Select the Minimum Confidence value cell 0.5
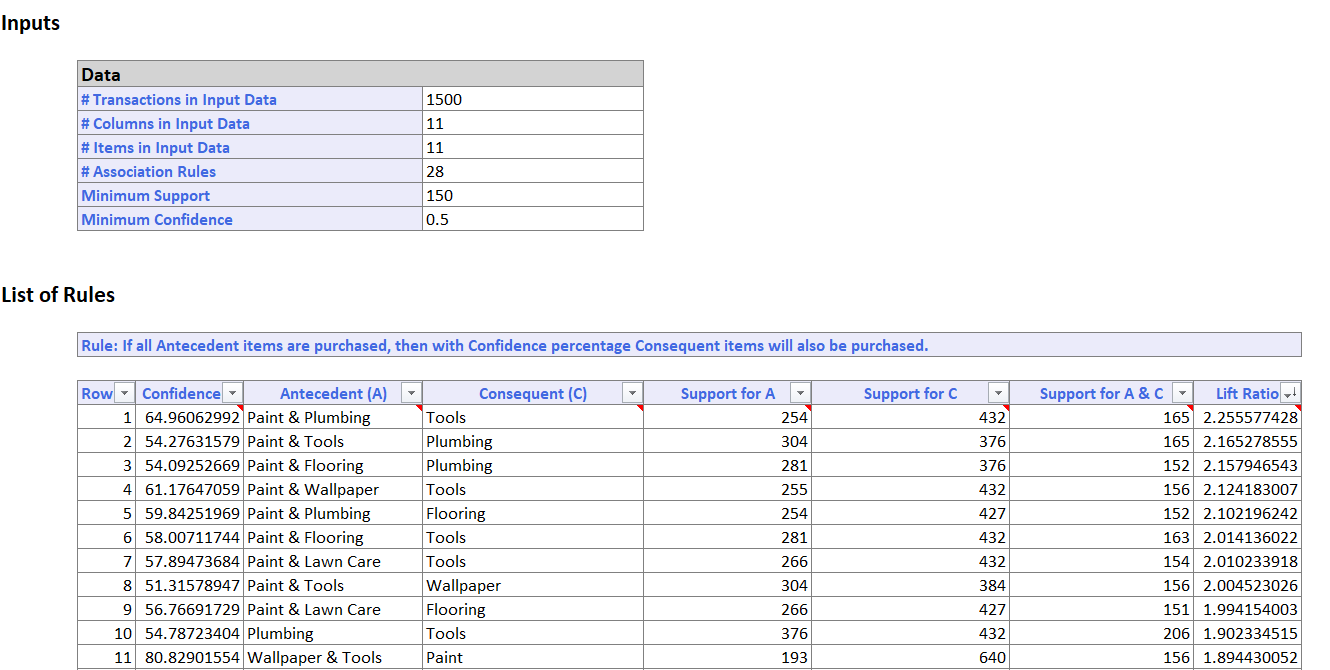This screenshot has height=670, width=1330. point(532,220)
